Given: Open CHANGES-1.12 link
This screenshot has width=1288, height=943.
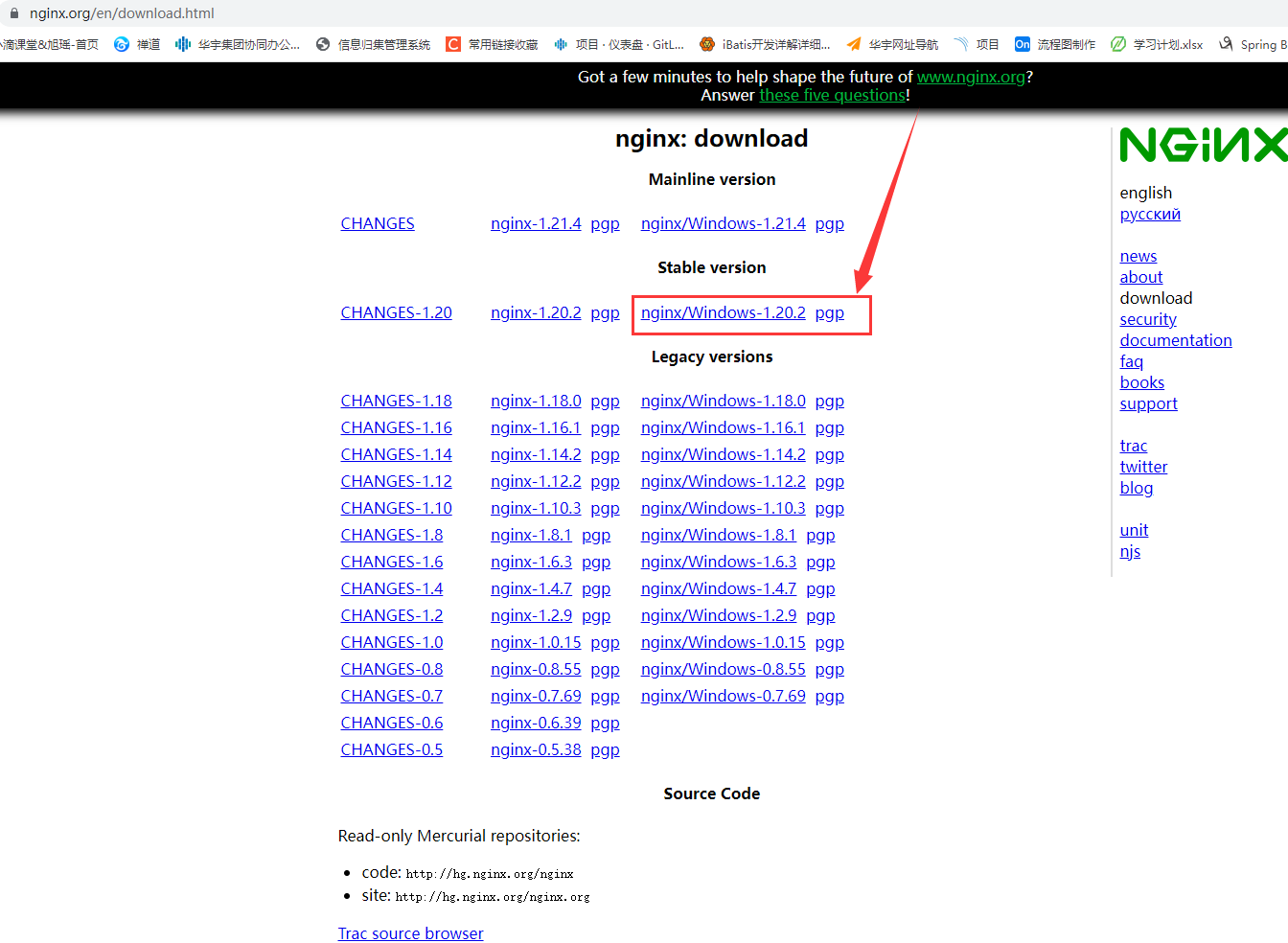Looking at the screenshot, I should [x=397, y=481].
